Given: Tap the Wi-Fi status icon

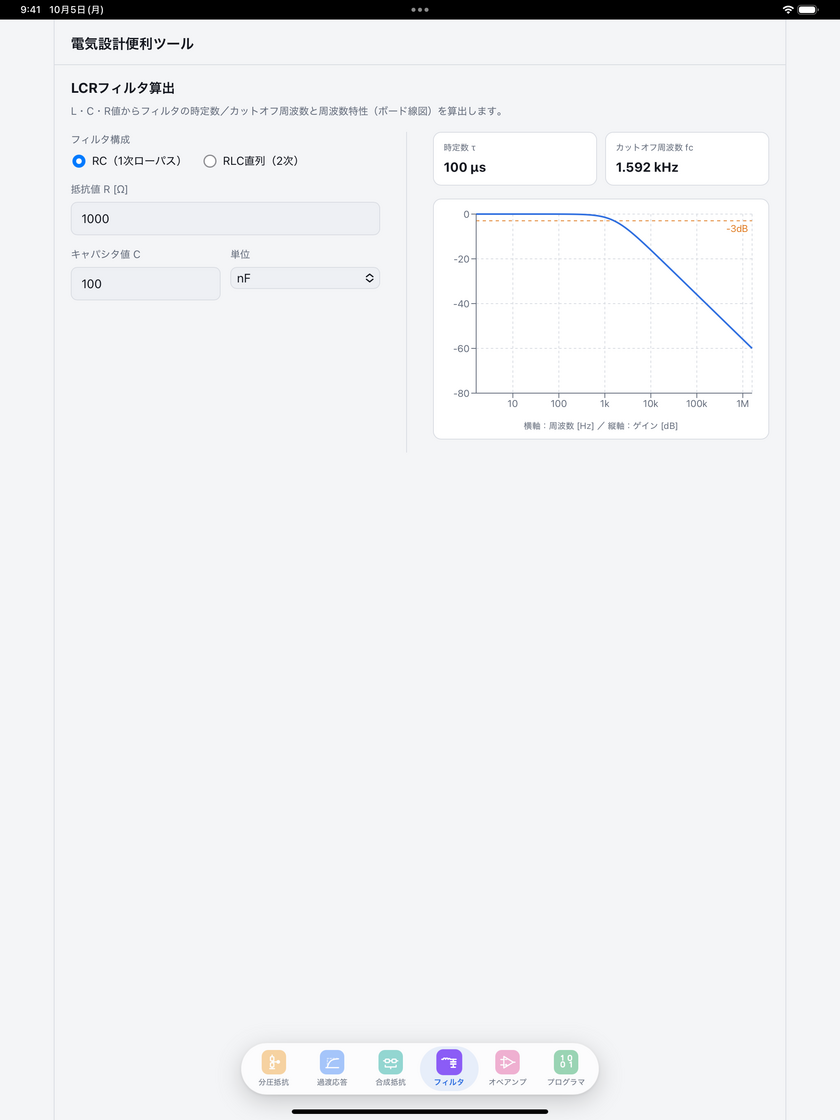Looking at the screenshot, I should [788, 10].
